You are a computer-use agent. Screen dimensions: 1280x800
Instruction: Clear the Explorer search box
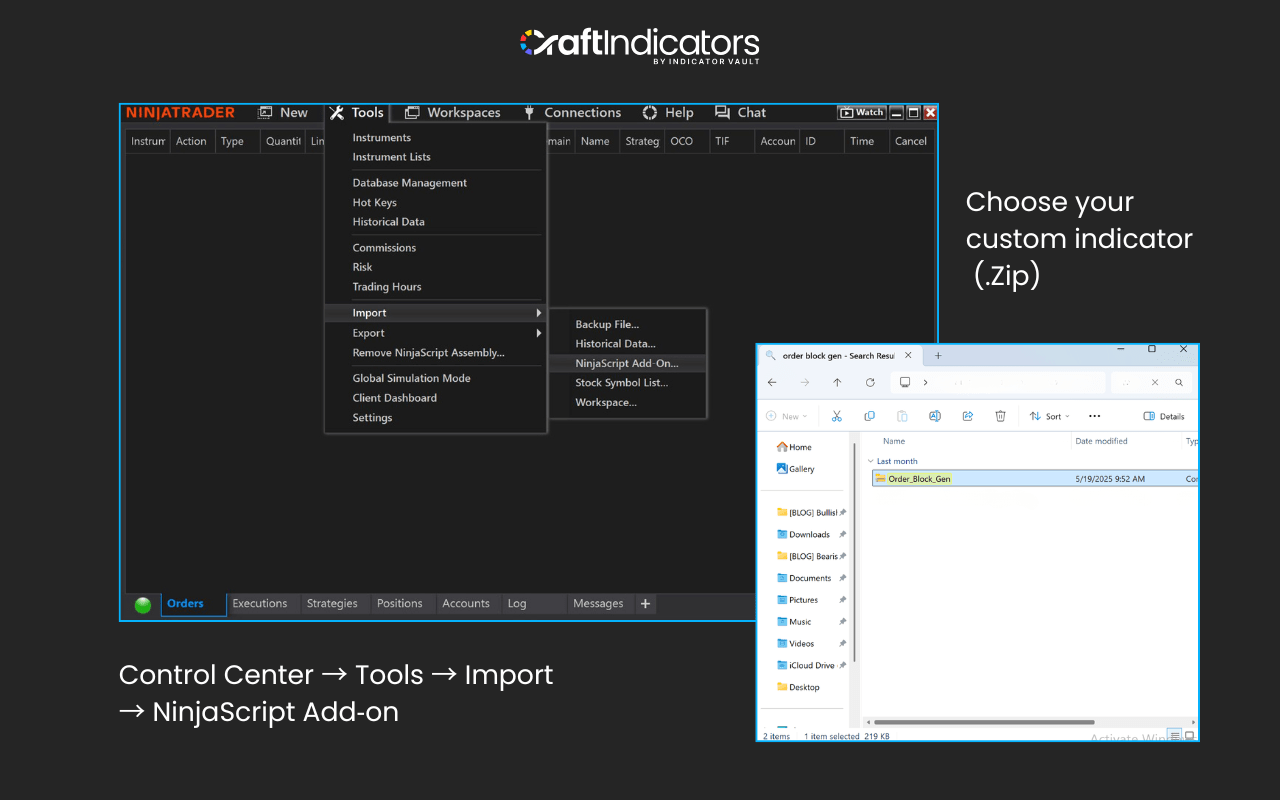[x=1155, y=383]
